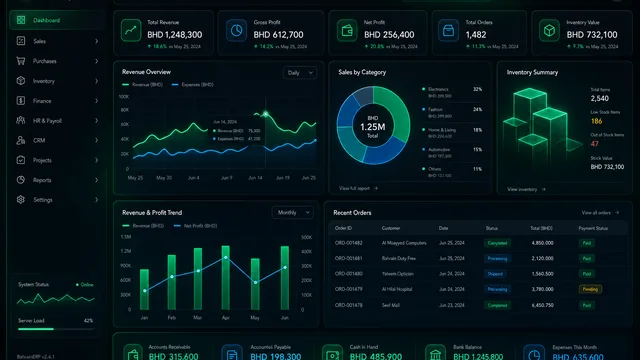Click the donut chart 1.25M total center
640x360 pixels.
373,127
